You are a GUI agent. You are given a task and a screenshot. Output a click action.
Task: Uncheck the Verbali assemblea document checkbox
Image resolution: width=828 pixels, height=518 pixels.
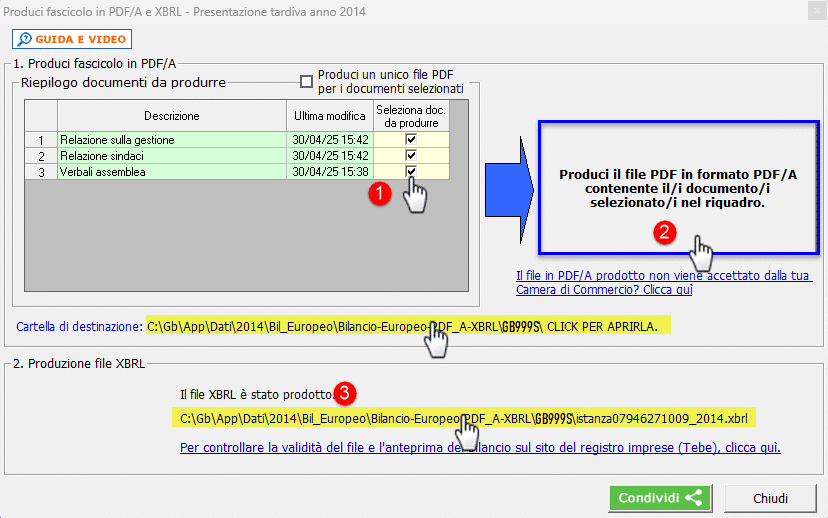click(411, 172)
